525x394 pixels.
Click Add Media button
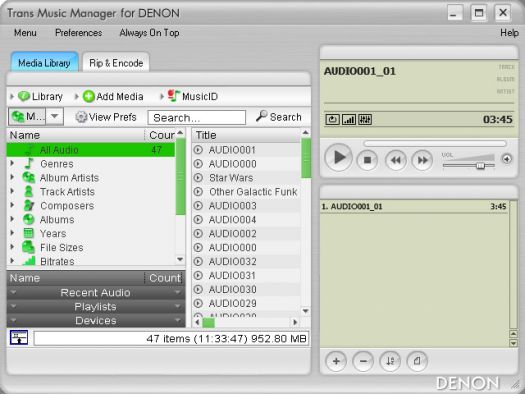tap(113, 97)
